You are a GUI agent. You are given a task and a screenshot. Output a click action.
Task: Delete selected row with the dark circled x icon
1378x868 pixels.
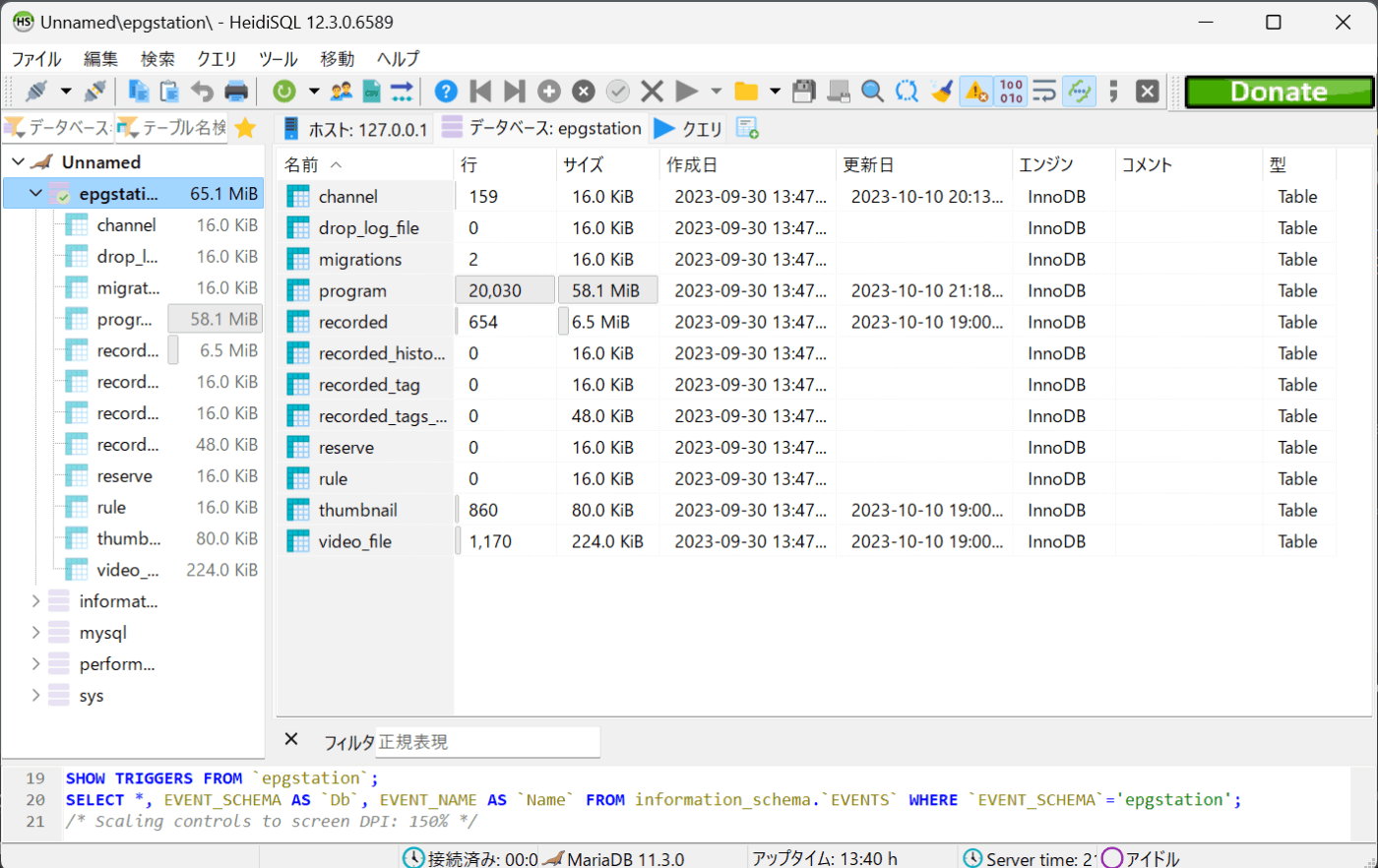(584, 92)
